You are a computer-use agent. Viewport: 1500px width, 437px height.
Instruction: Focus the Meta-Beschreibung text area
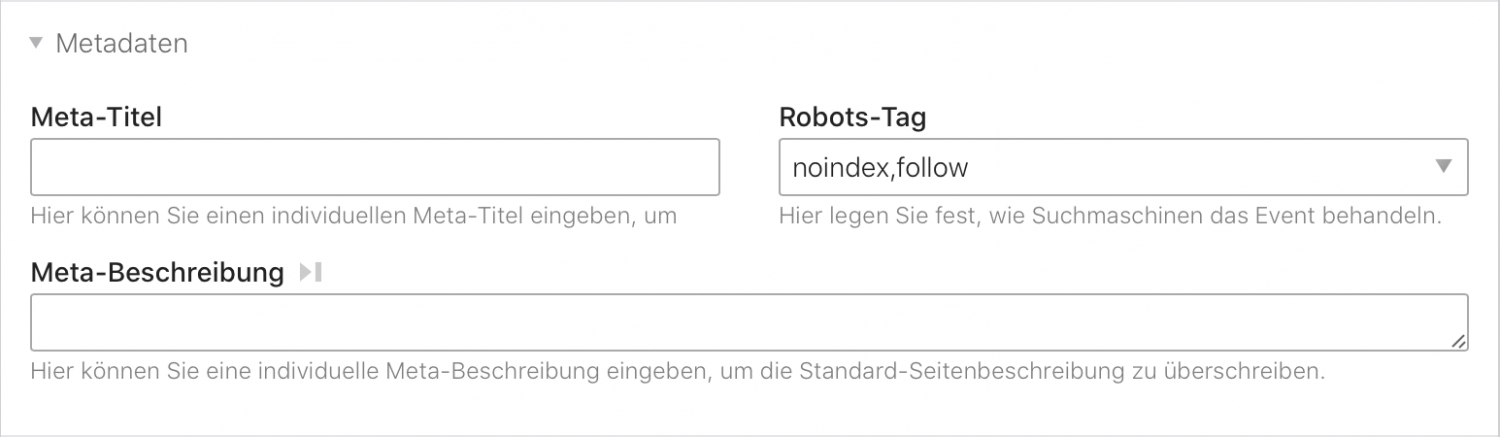(749, 322)
